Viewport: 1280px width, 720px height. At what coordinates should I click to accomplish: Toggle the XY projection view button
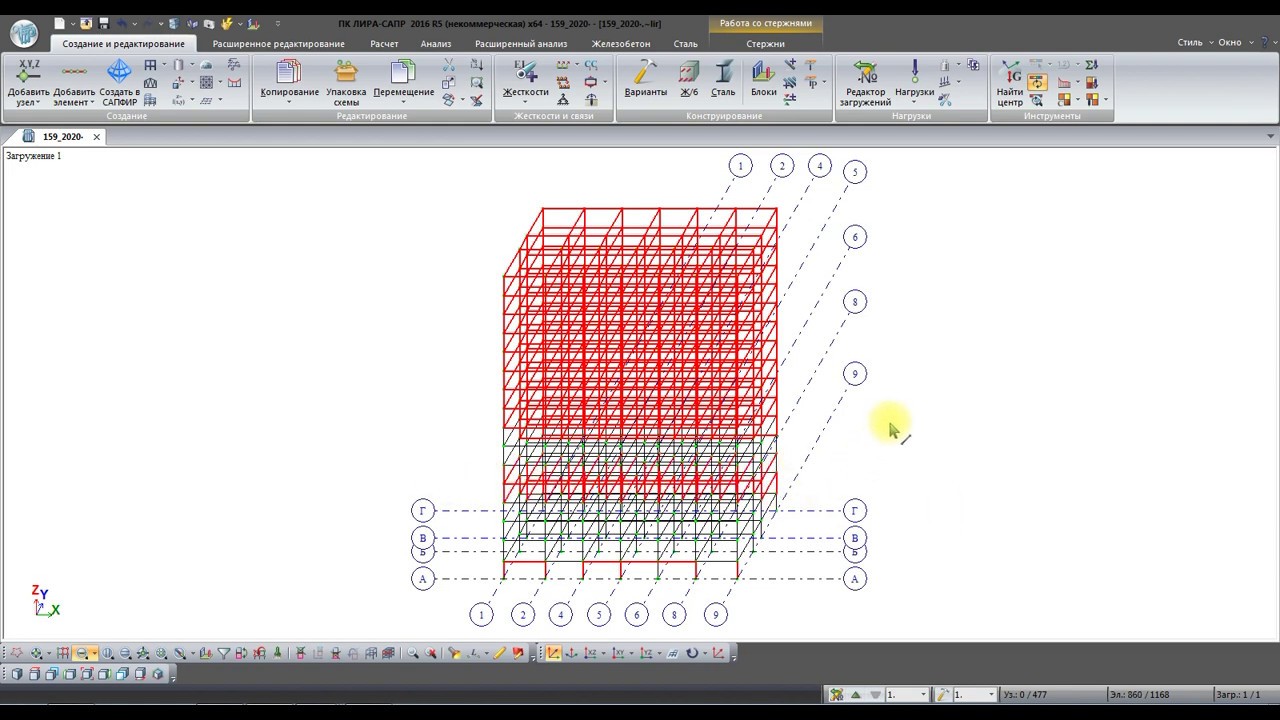click(x=618, y=653)
